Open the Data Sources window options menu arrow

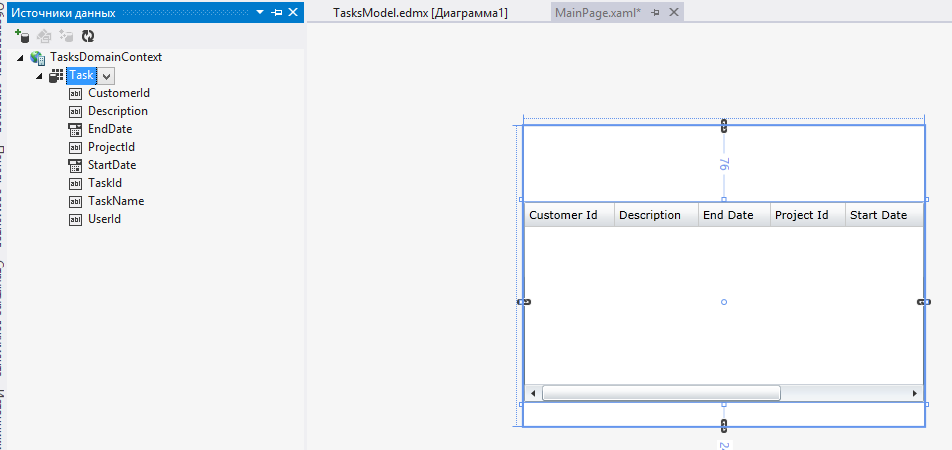(x=260, y=12)
